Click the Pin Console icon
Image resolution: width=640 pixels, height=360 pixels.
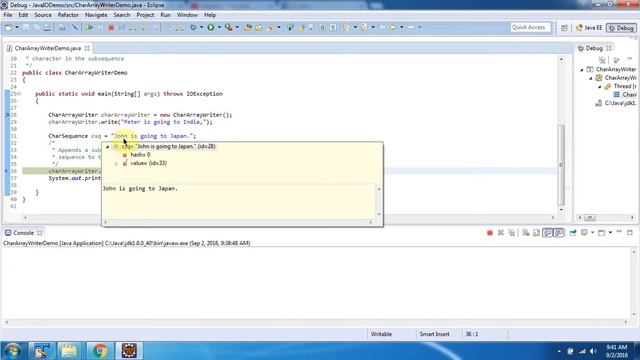(573, 233)
